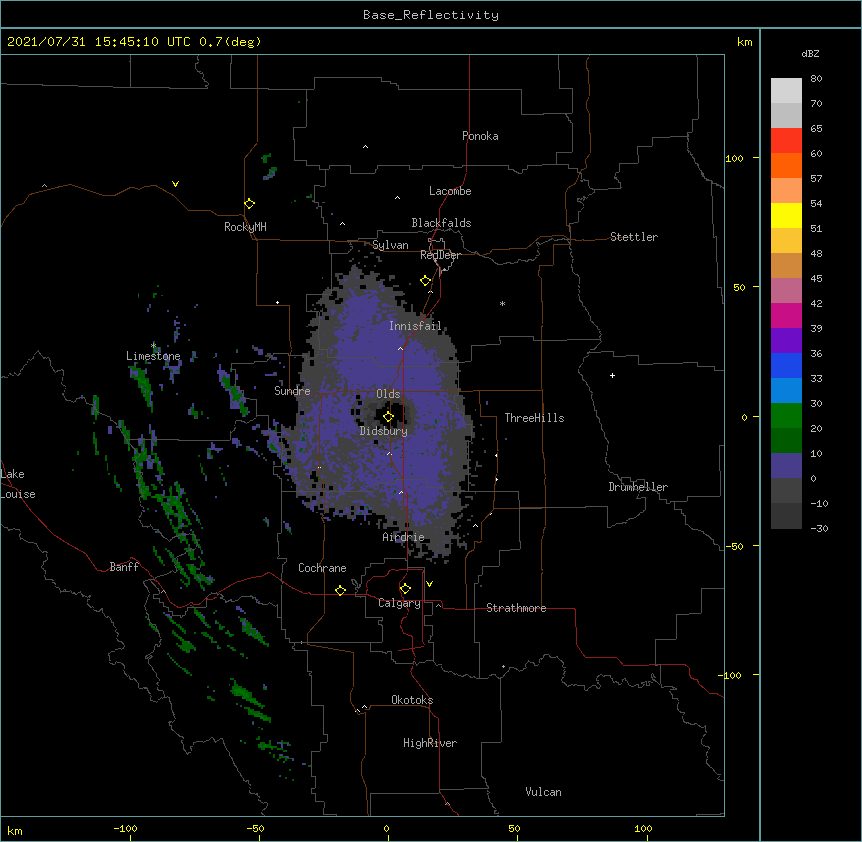
Task: Click the dBZ legend heading
Action: [x=810, y=53]
